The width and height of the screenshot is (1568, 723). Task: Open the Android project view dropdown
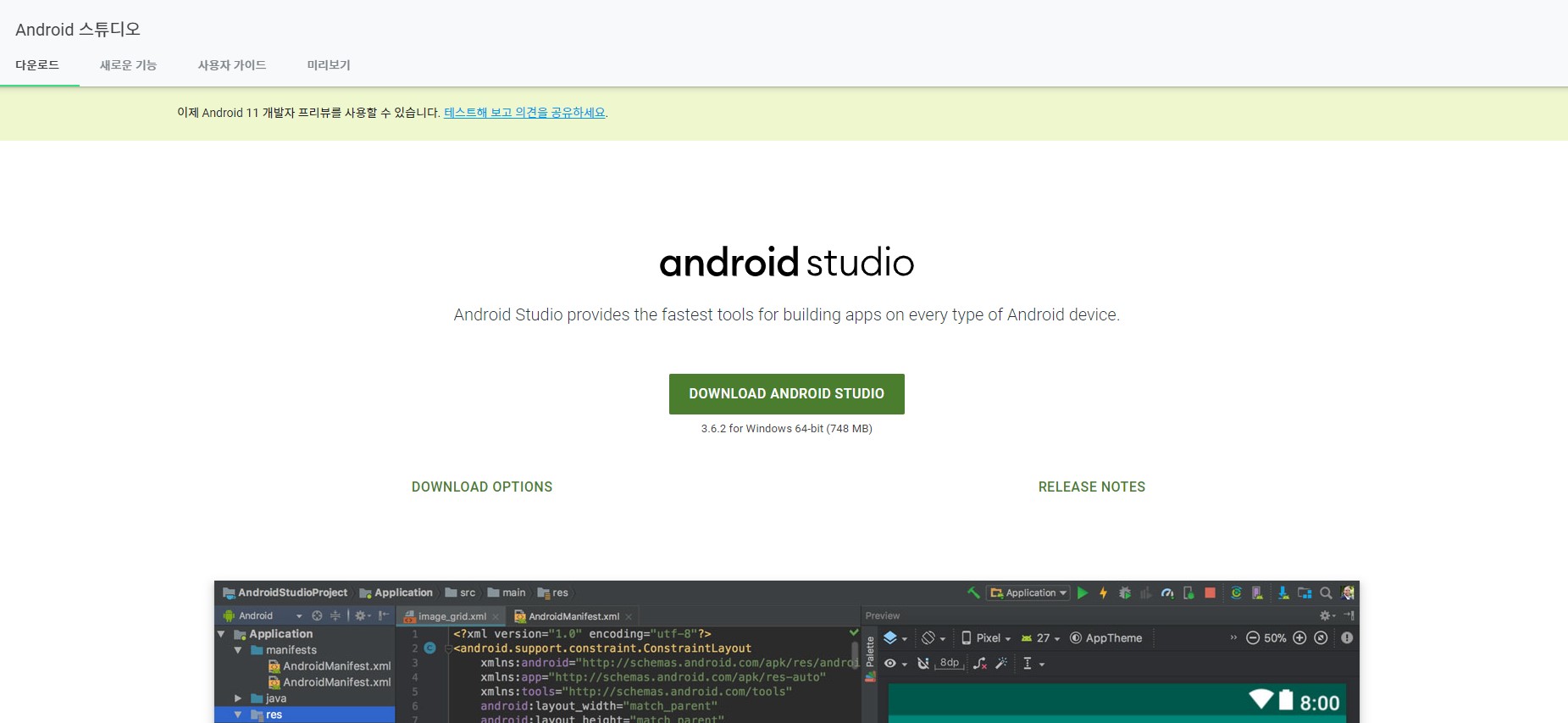click(x=263, y=615)
